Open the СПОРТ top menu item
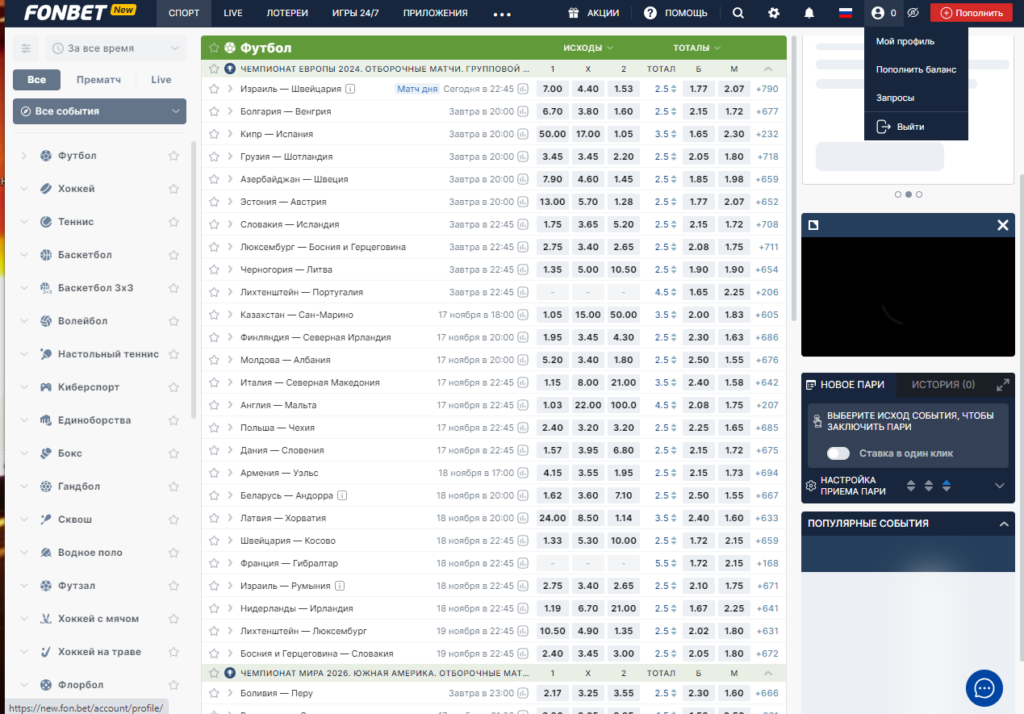 point(184,13)
